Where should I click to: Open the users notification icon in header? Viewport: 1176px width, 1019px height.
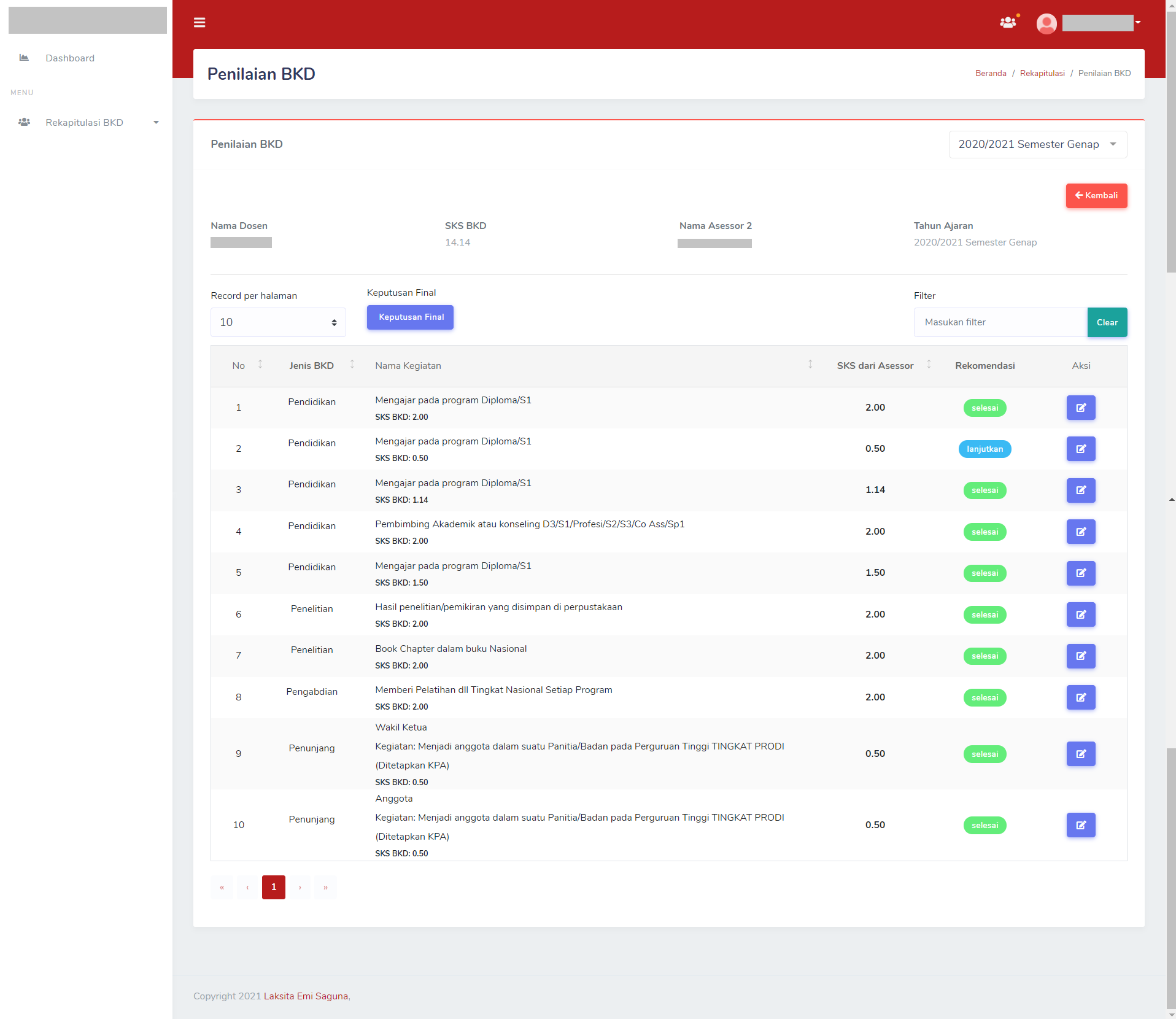tap(1008, 23)
